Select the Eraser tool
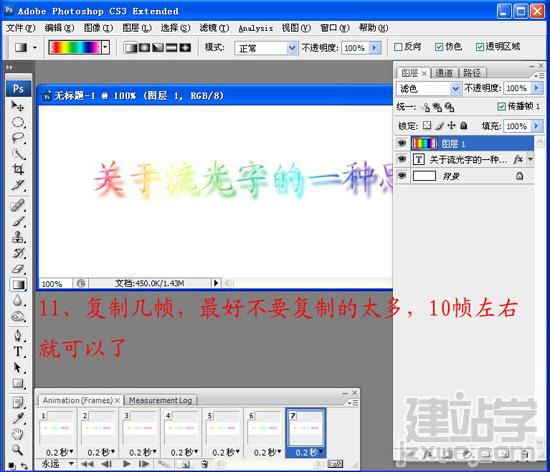Viewport: 550px width, 472px height. pyautogui.click(x=18, y=269)
